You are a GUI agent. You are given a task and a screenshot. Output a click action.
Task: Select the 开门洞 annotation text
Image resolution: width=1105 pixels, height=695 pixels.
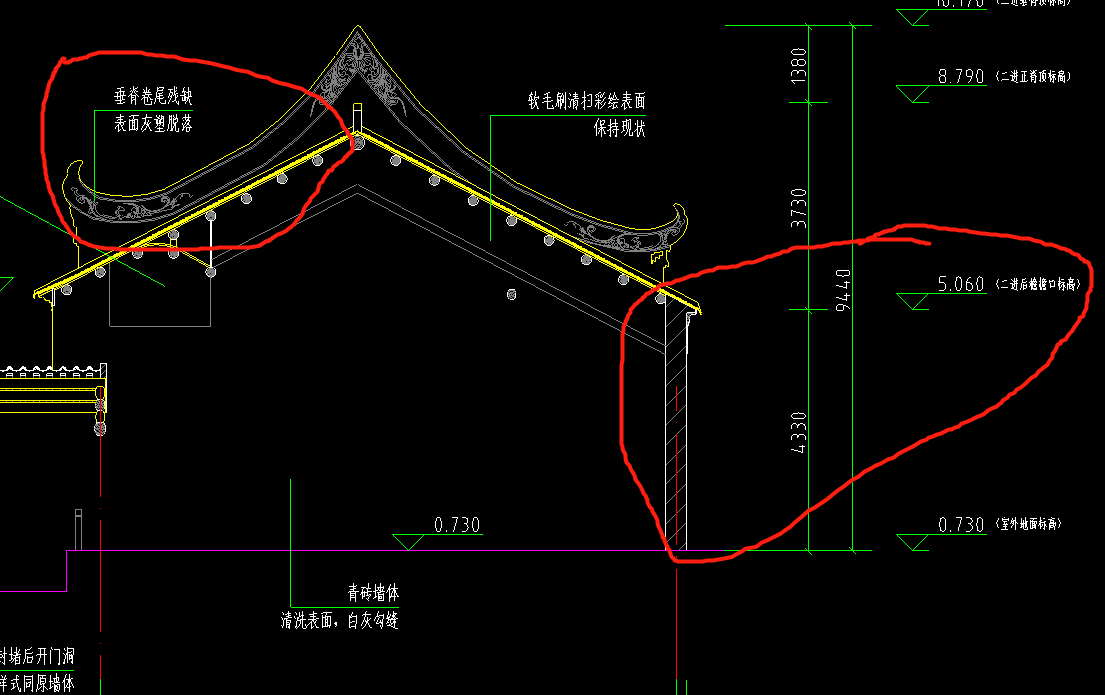point(54,656)
